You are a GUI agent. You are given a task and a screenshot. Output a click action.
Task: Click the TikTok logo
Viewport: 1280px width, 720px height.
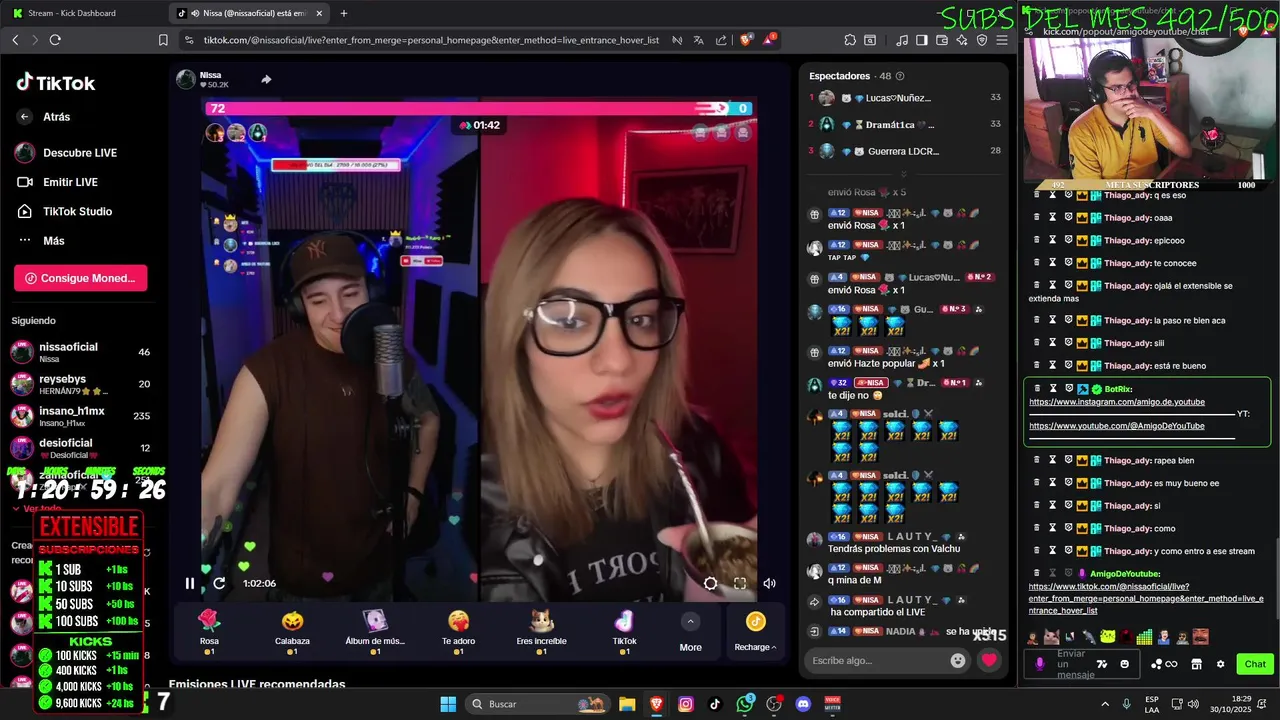coord(56,83)
